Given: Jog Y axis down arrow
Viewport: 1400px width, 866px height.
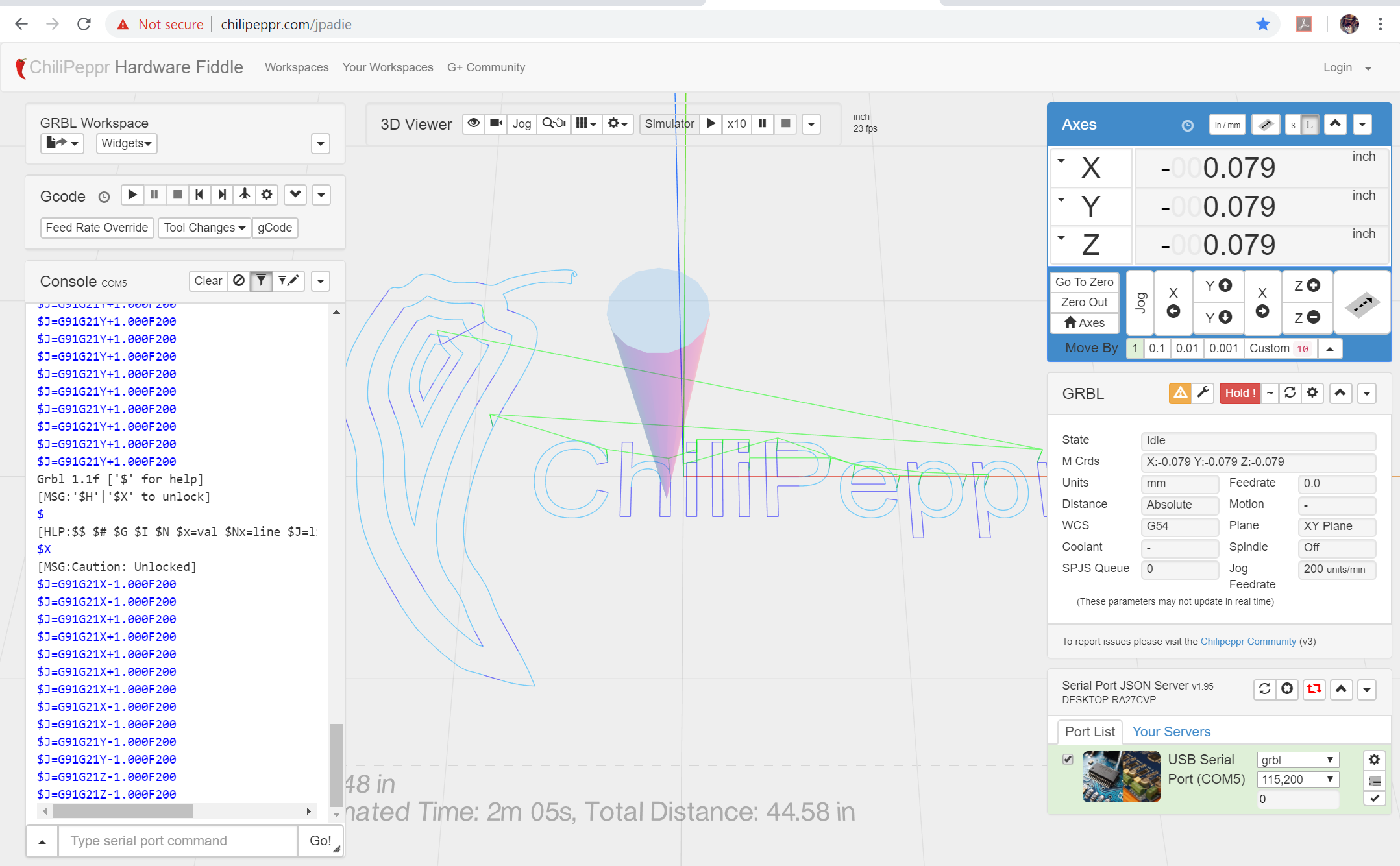Looking at the screenshot, I should (x=1218, y=317).
